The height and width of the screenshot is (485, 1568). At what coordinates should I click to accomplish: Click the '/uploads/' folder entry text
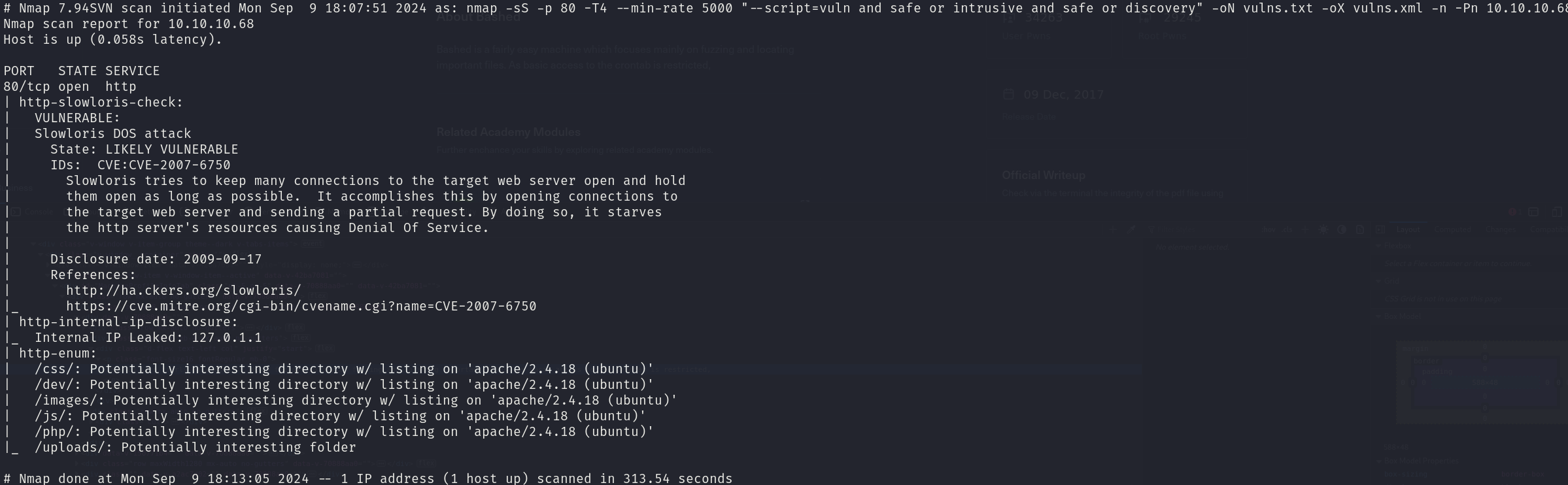pos(196,448)
